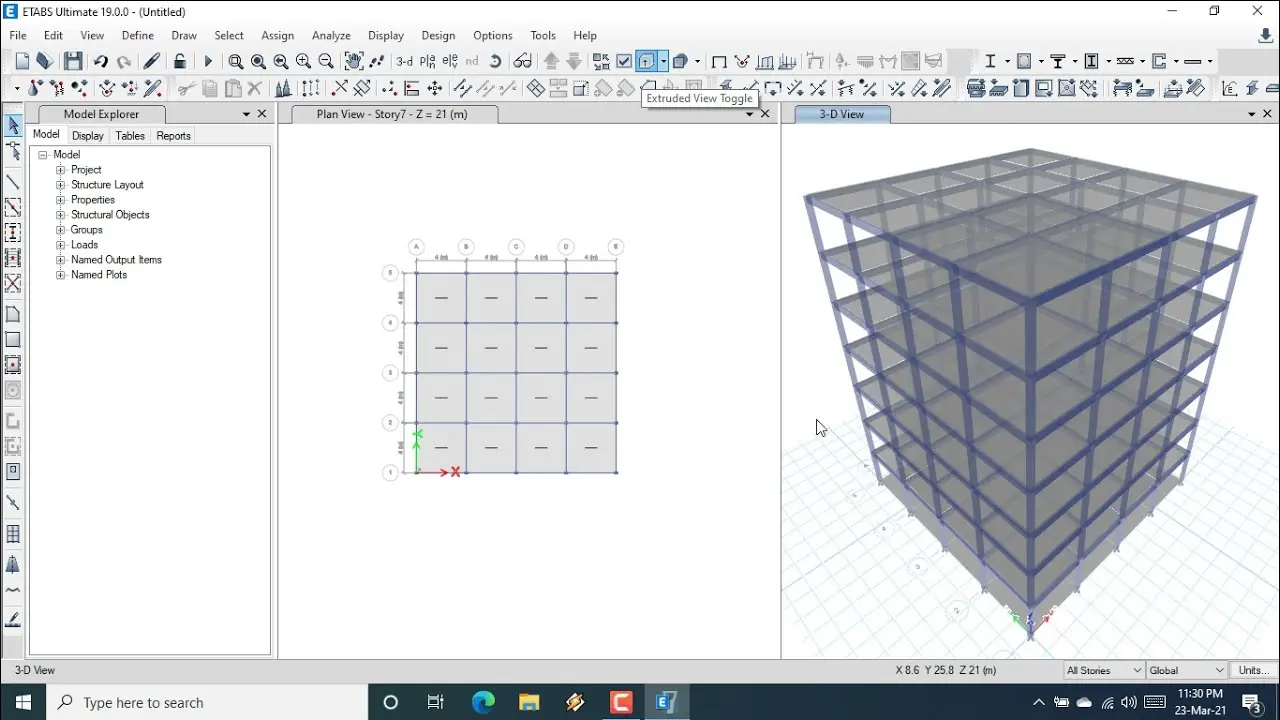
Task: Open the Set Display Options checkbox icon
Action: (x=624, y=62)
